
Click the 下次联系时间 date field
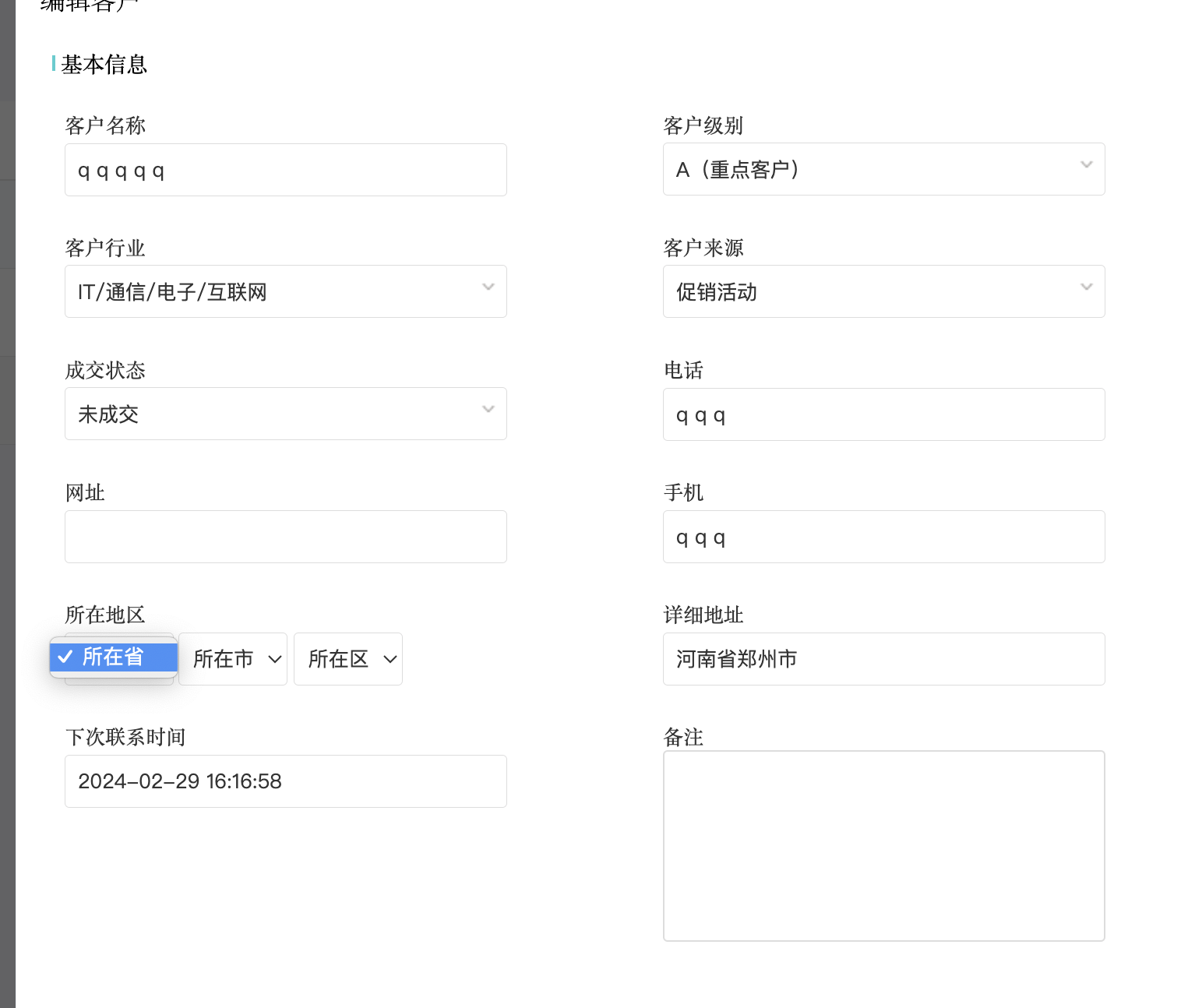click(x=286, y=781)
